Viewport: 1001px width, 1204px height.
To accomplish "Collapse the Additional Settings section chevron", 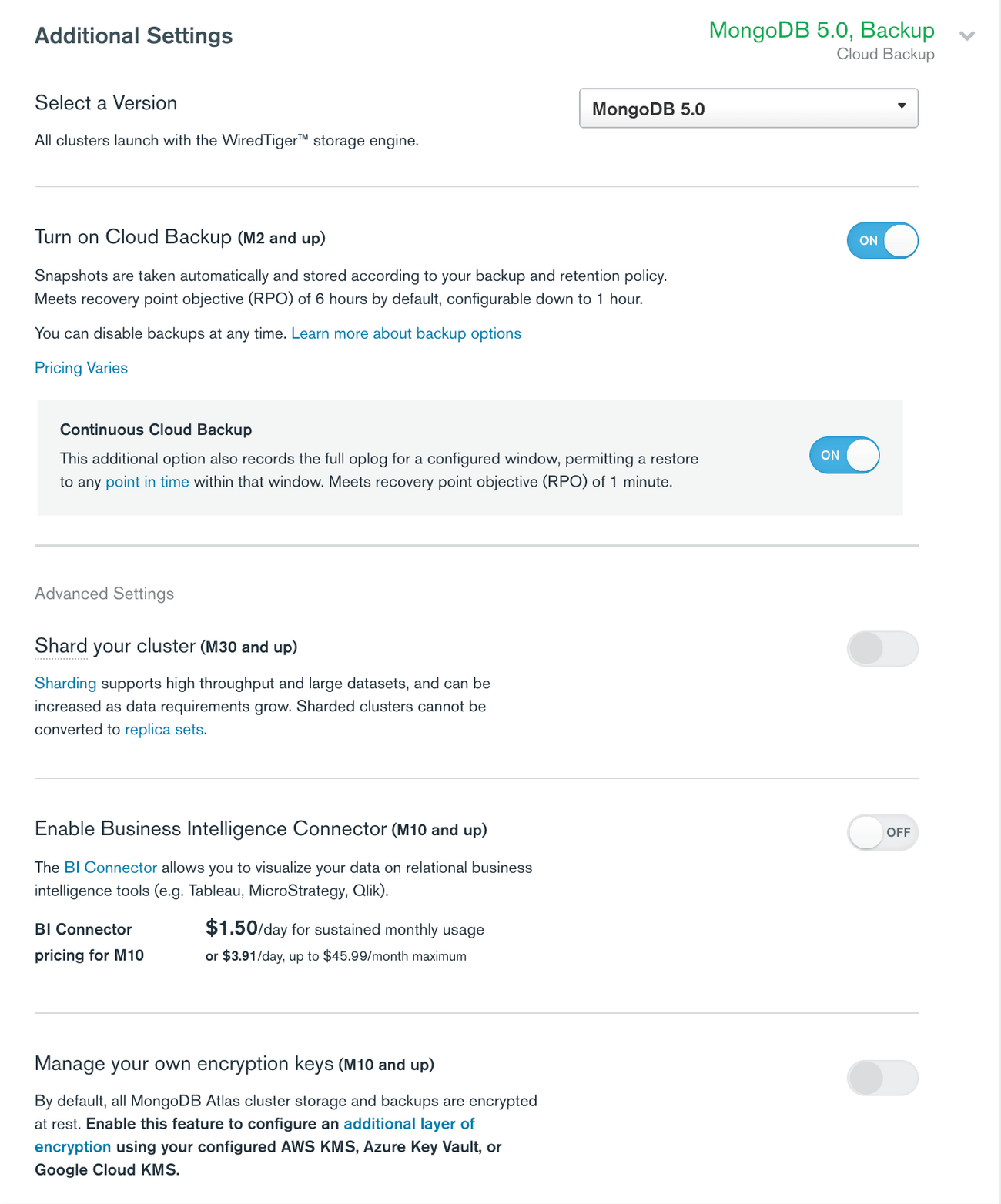I will (x=968, y=35).
